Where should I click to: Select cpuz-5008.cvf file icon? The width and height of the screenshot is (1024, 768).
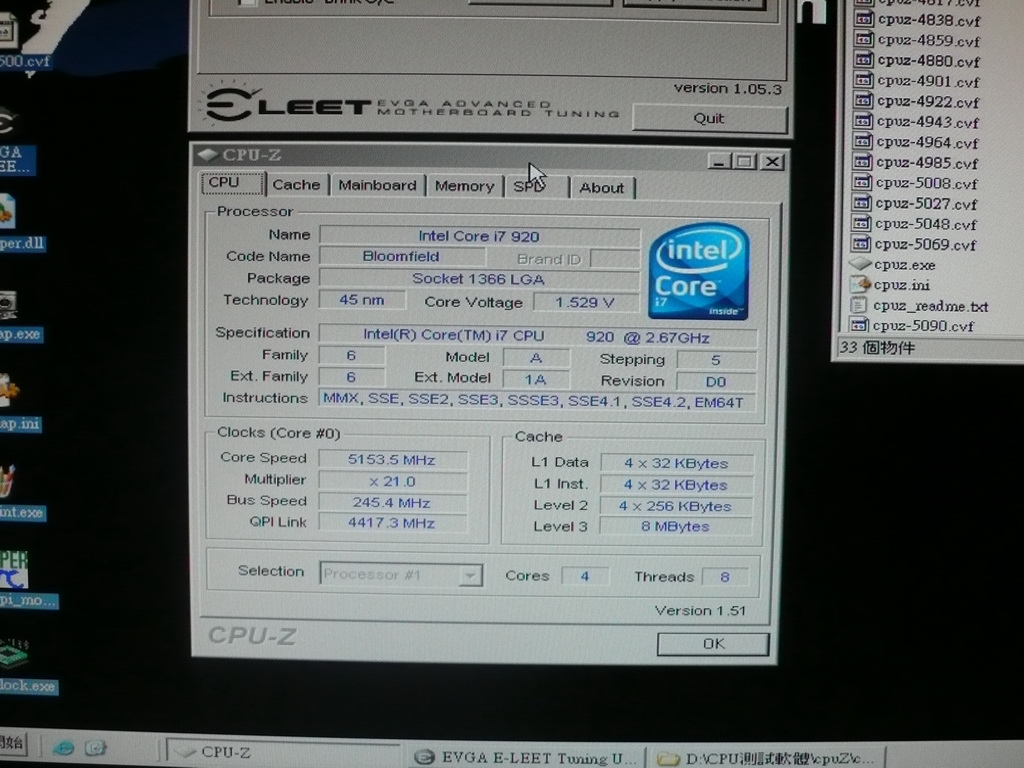[x=862, y=182]
